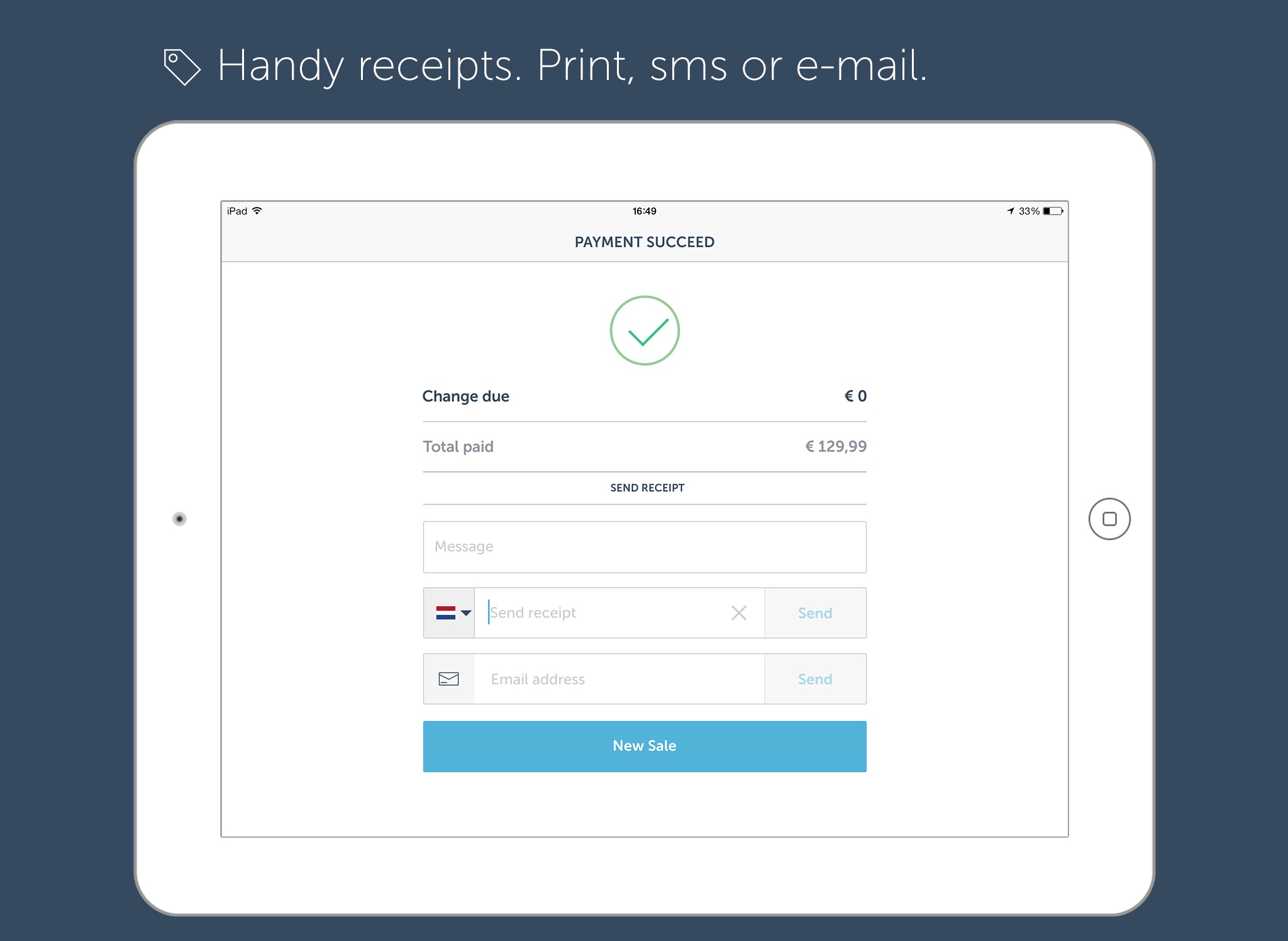Click the SEND RECEIPT section label
1288x941 pixels.
pyautogui.click(x=644, y=487)
